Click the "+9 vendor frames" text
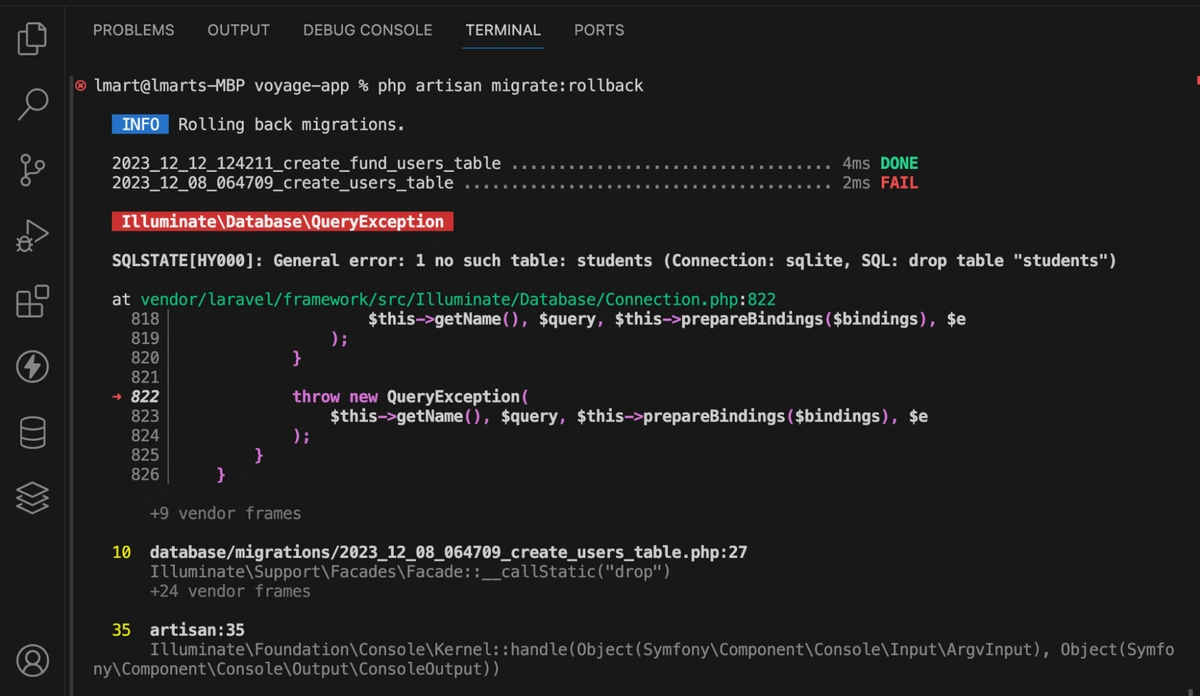 point(225,513)
